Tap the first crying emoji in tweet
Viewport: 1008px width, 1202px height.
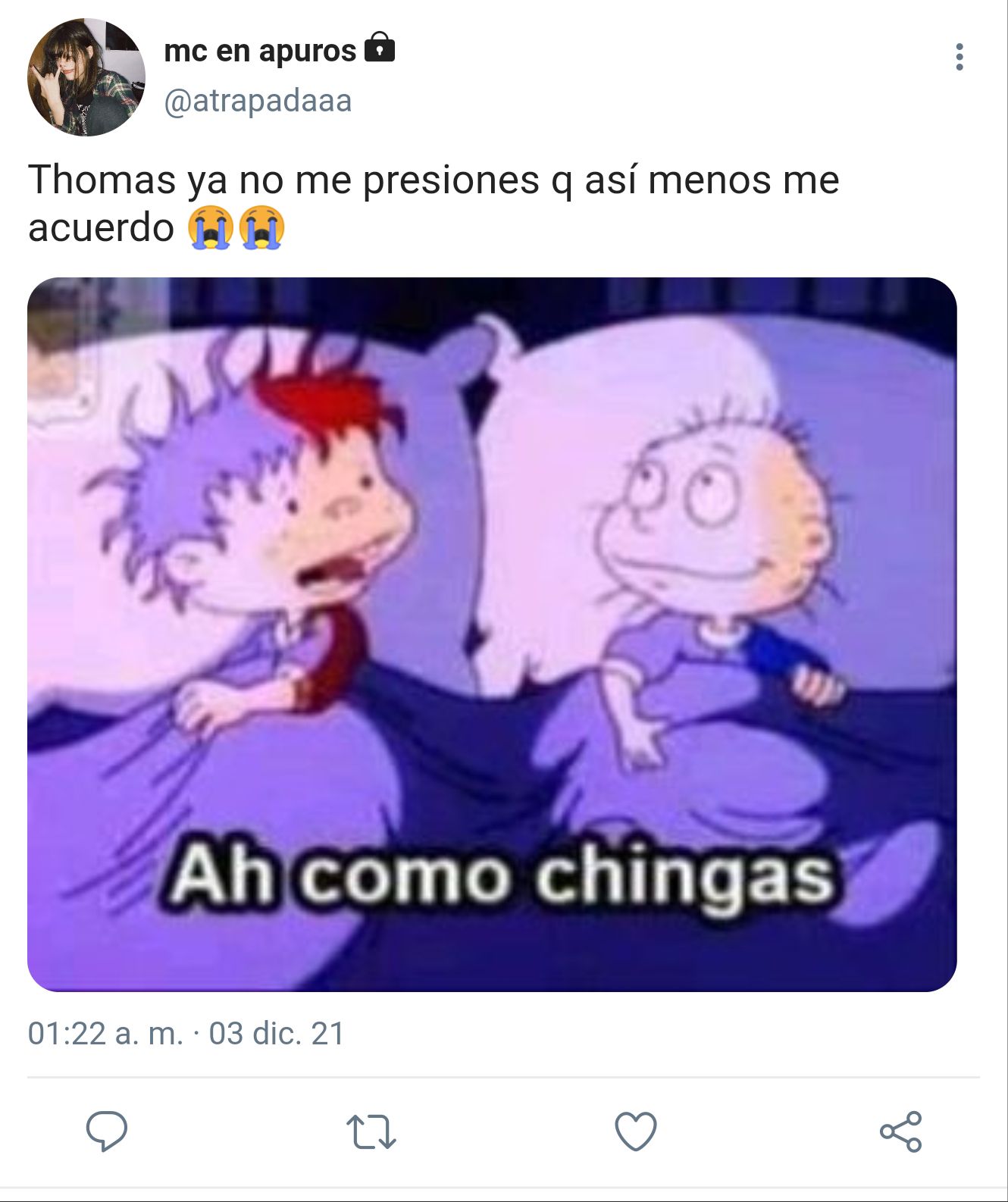coord(210,227)
